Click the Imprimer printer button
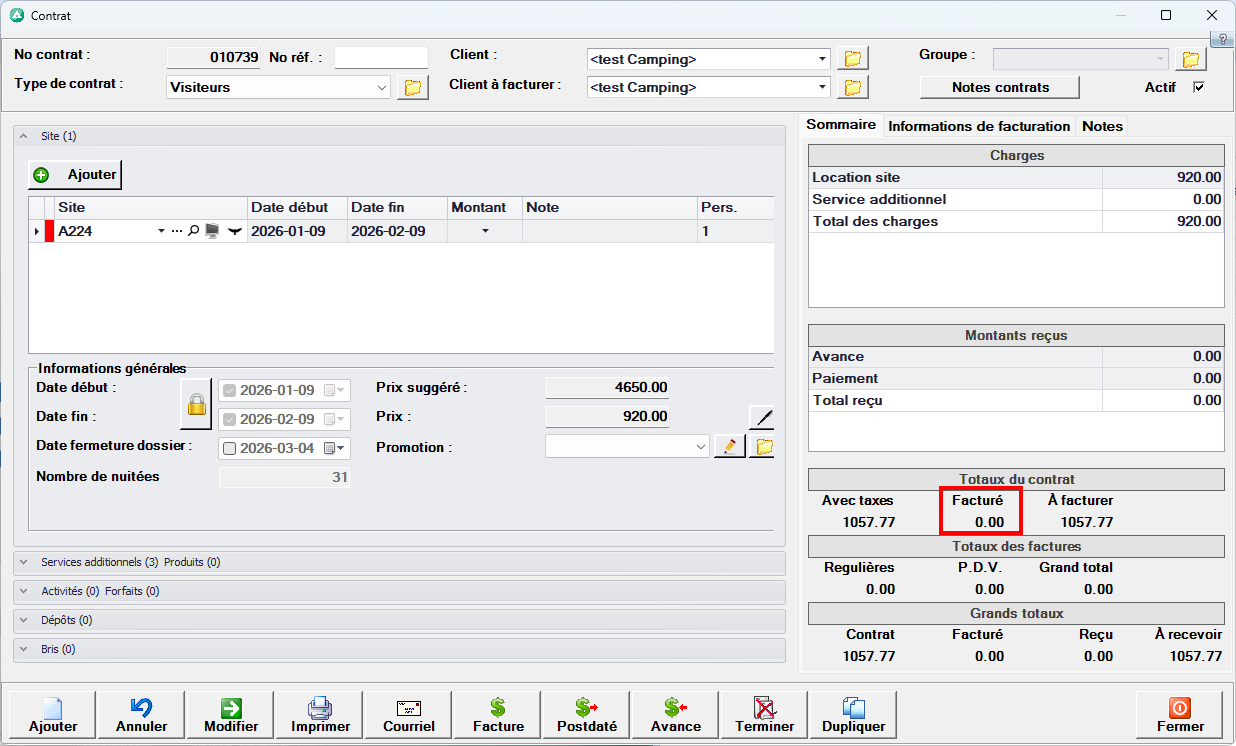The width and height of the screenshot is (1236, 746). click(x=320, y=715)
